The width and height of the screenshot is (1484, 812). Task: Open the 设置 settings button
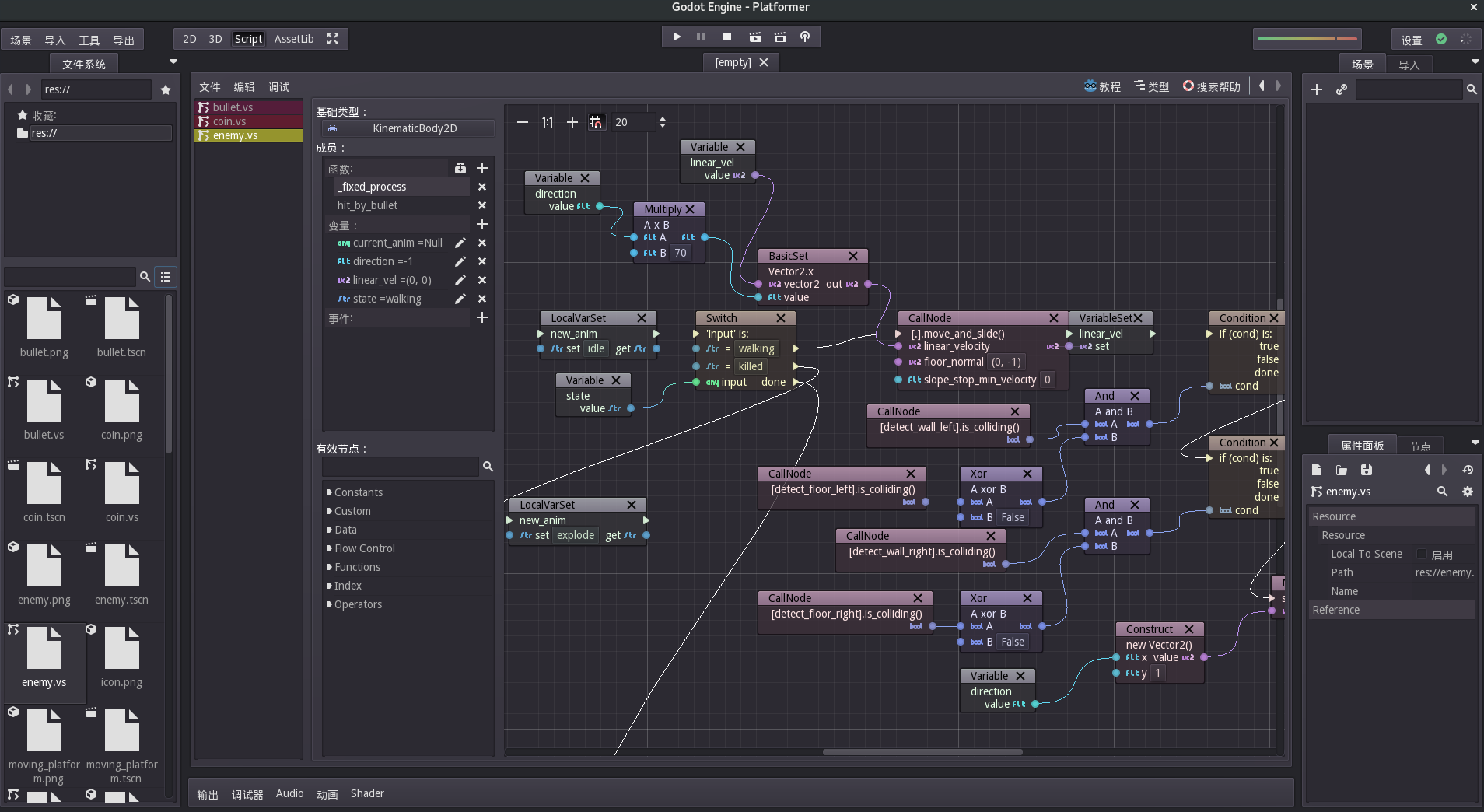tap(1411, 40)
